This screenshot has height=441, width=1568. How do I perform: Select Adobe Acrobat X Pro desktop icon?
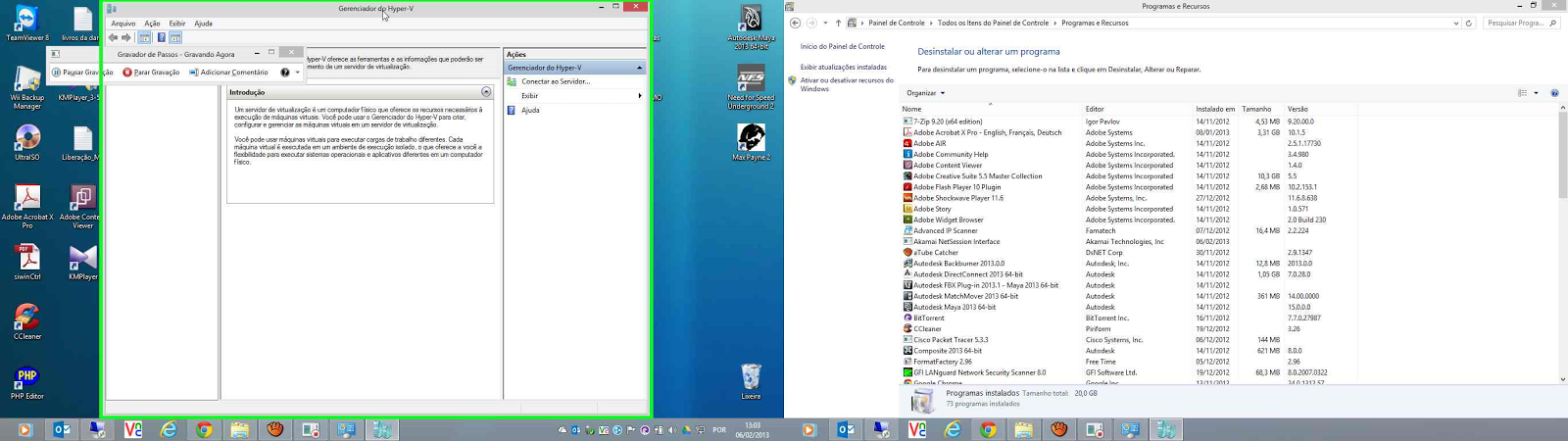(x=27, y=207)
